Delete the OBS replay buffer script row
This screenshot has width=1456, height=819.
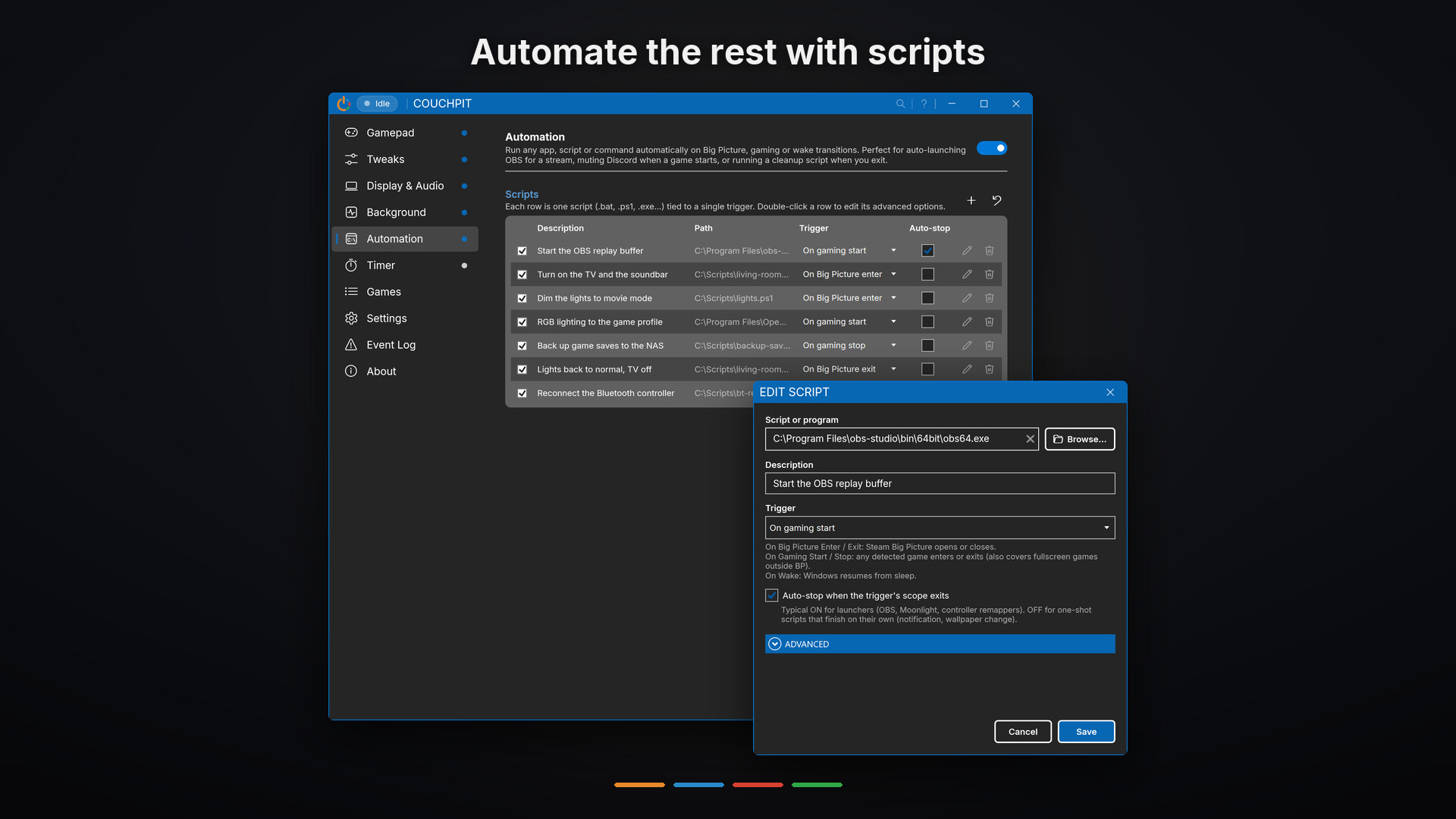[x=989, y=251]
